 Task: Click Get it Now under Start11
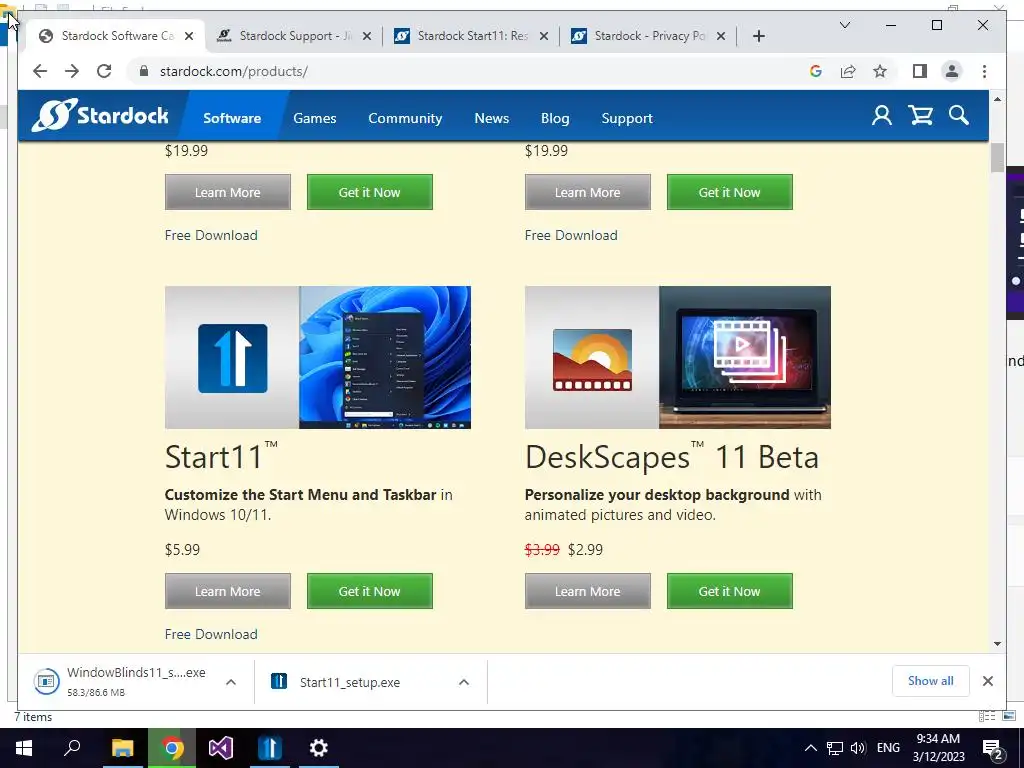[x=370, y=591]
